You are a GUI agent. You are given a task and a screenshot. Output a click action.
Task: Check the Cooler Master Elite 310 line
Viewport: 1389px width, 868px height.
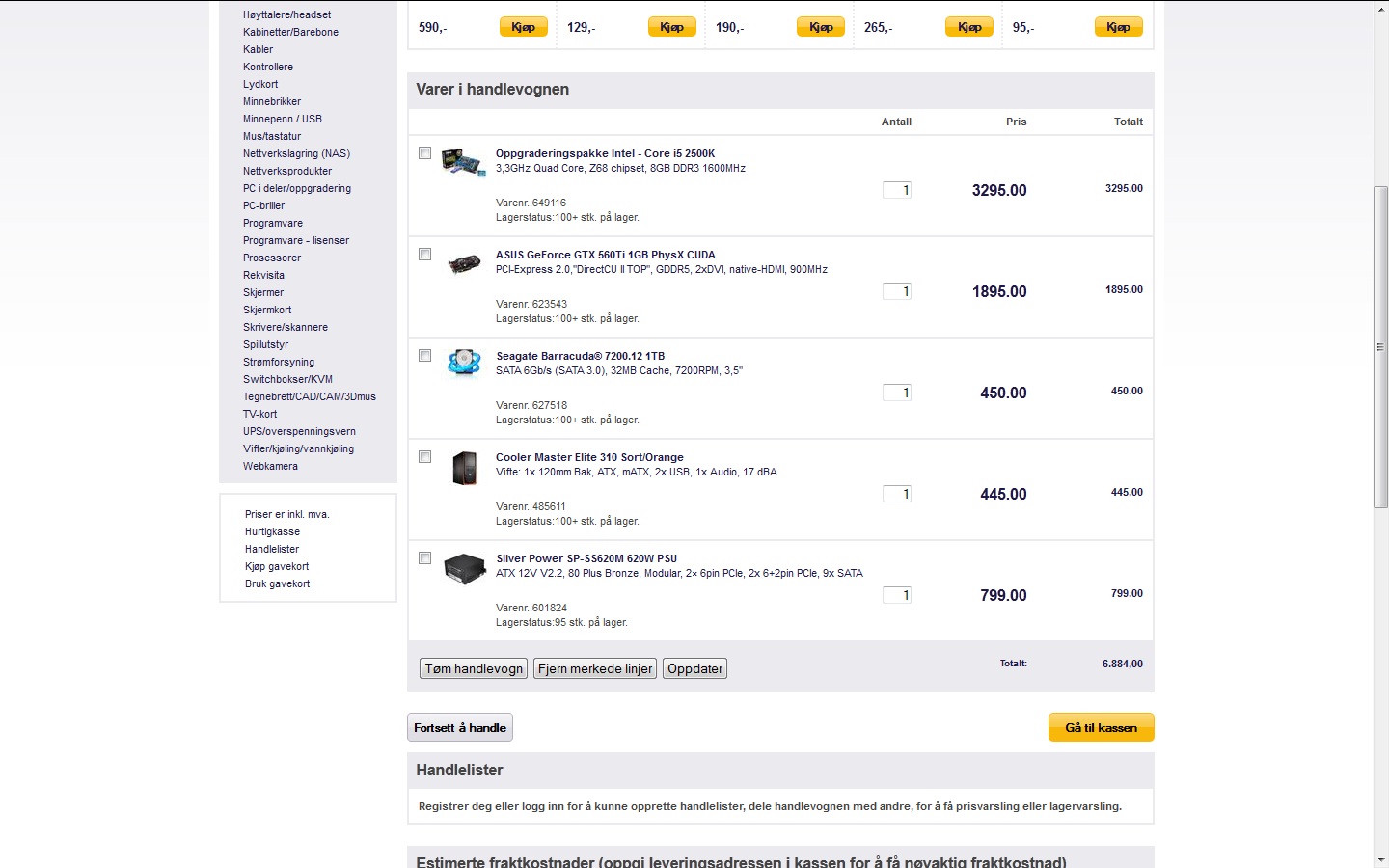tap(424, 457)
